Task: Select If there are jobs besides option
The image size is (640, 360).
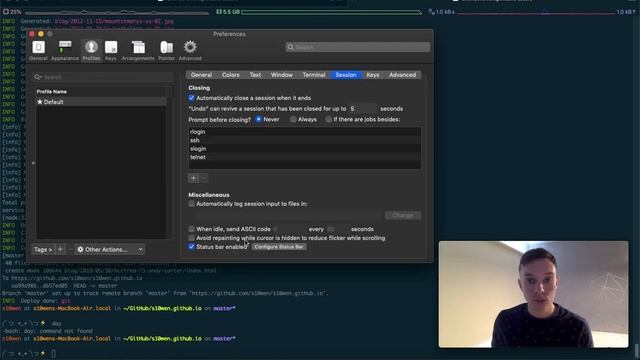Action: click(x=328, y=119)
